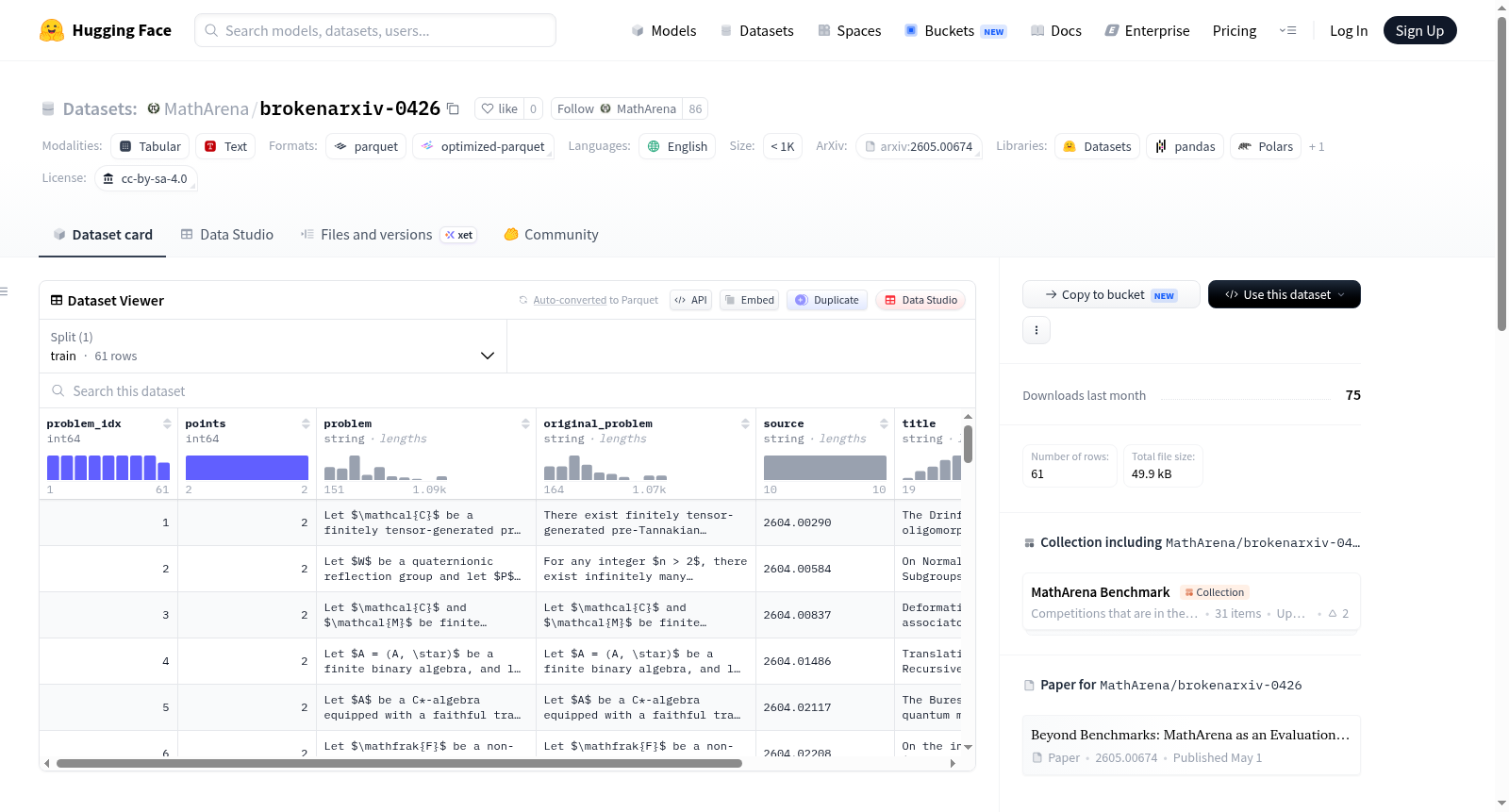The image size is (1509, 812).
Task: Click Copy to bucket button
Action: point(1111,294)
